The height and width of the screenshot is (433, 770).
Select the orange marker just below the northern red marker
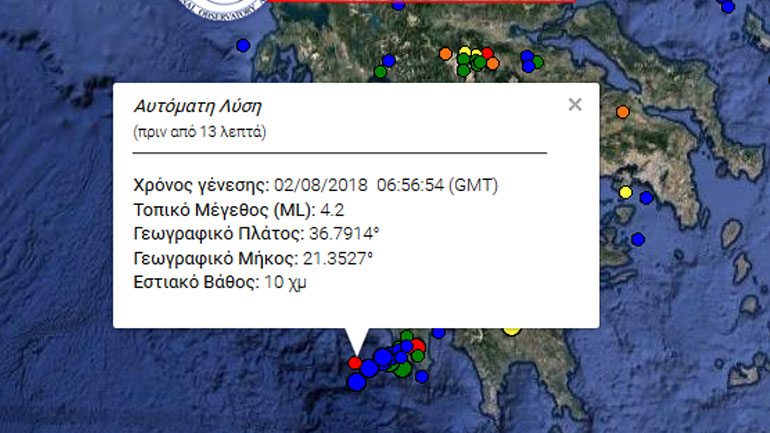(x=493, y=63)
